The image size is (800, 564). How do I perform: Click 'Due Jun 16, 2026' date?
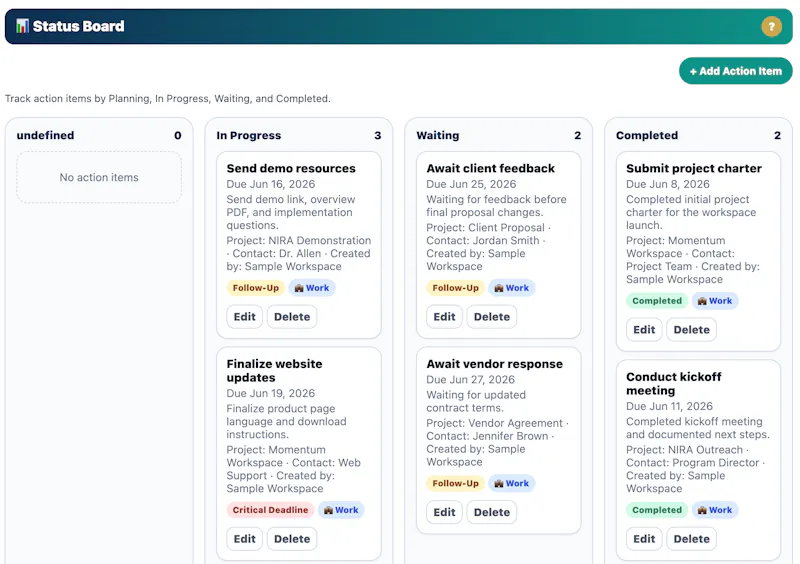tap(271, 184)
